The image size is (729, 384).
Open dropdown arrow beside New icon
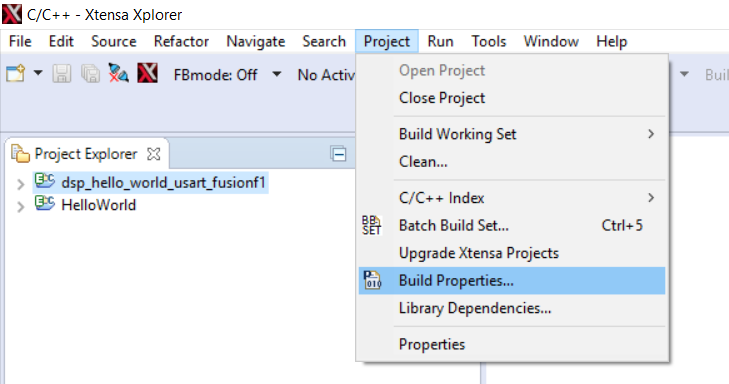coord(38,73)
